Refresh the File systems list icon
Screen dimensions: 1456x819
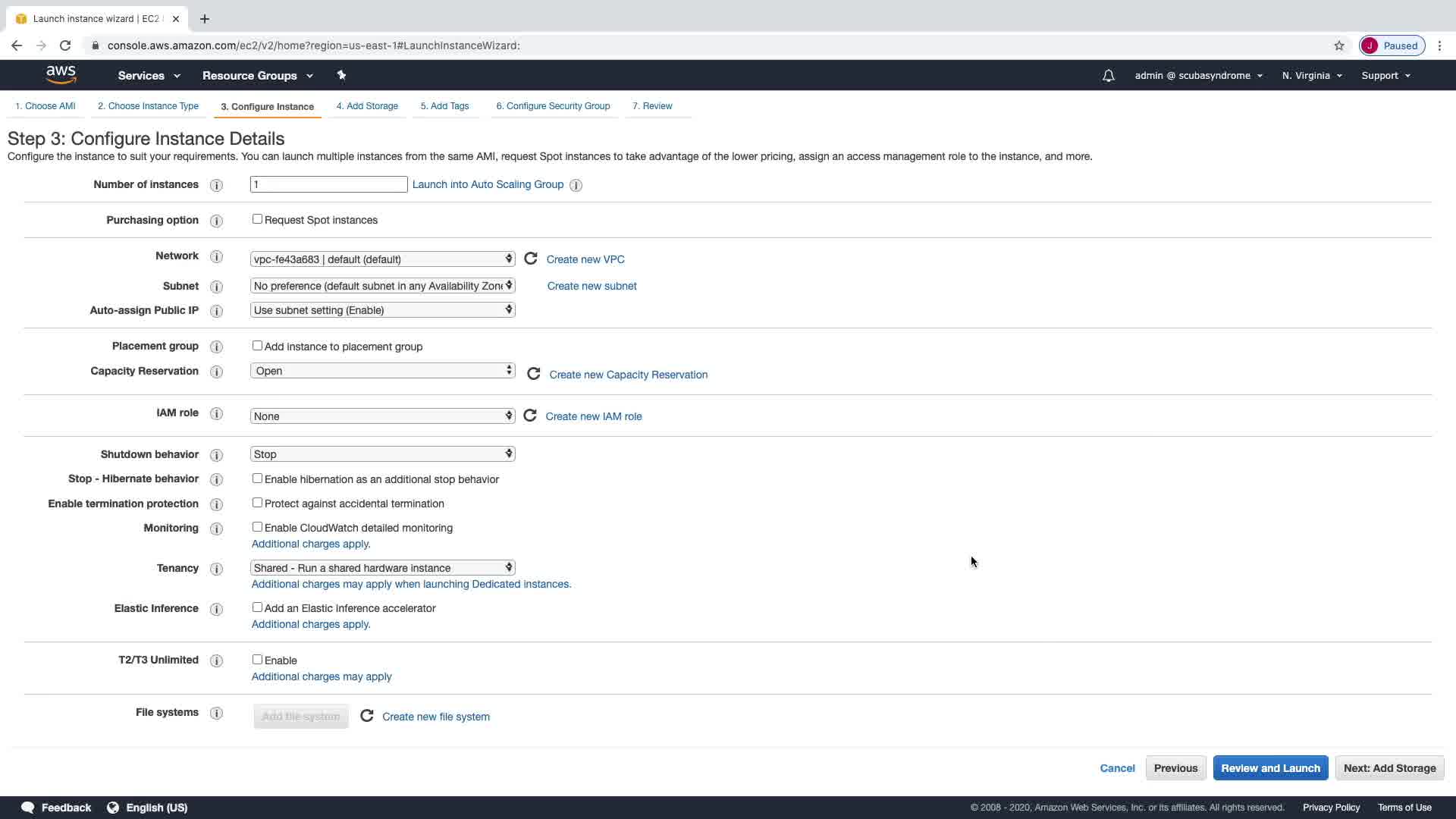pos(367,716)
